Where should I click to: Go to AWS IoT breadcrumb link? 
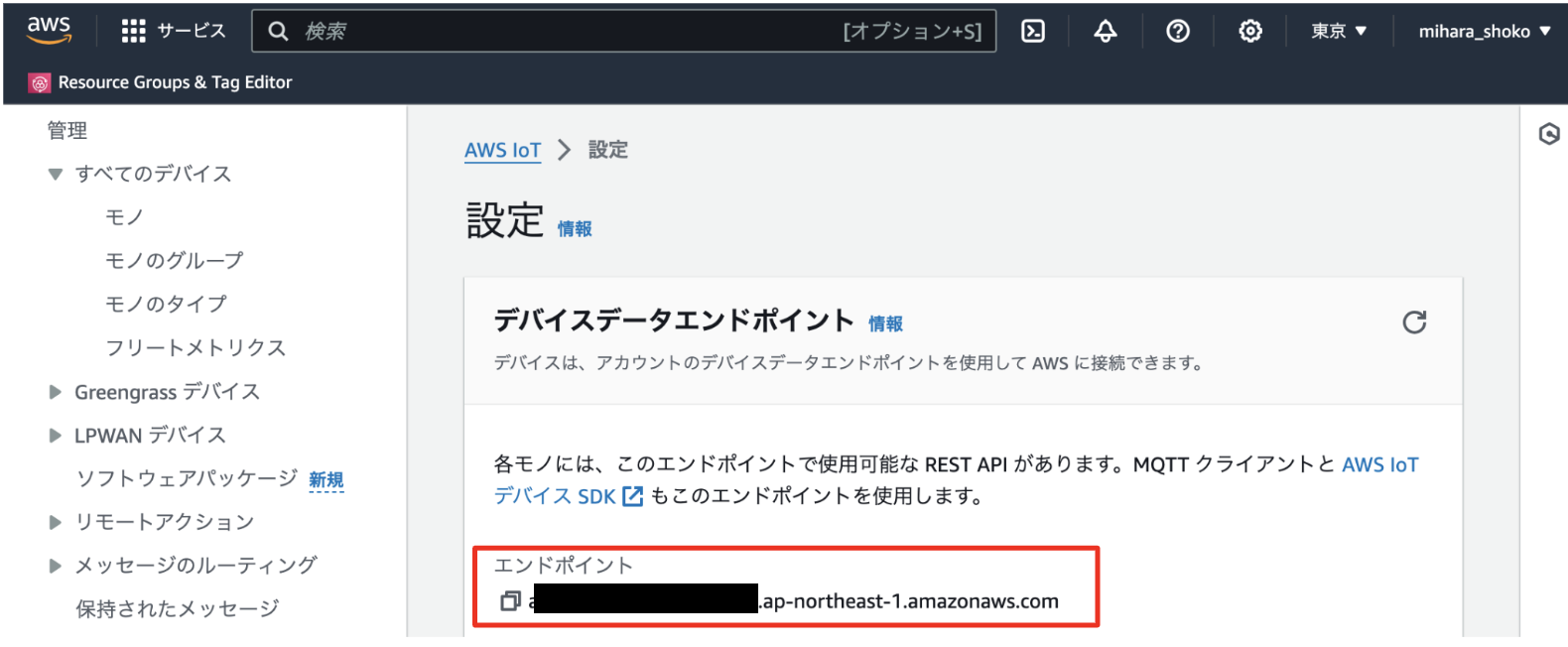pyautogui.click(x=503, y=150)
